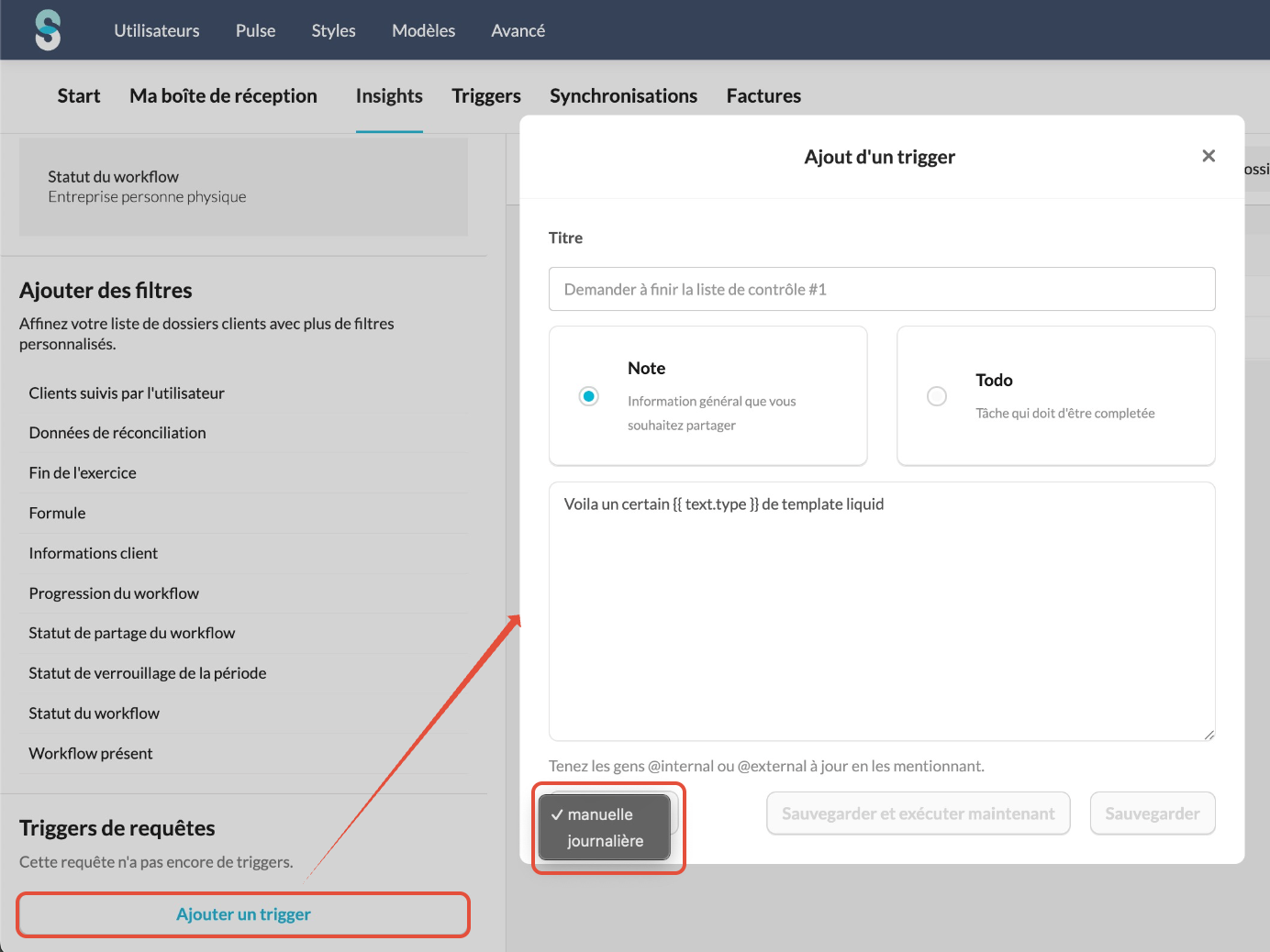Add Progression du workflow filter

pyautogui.click(x=244, y=593)
